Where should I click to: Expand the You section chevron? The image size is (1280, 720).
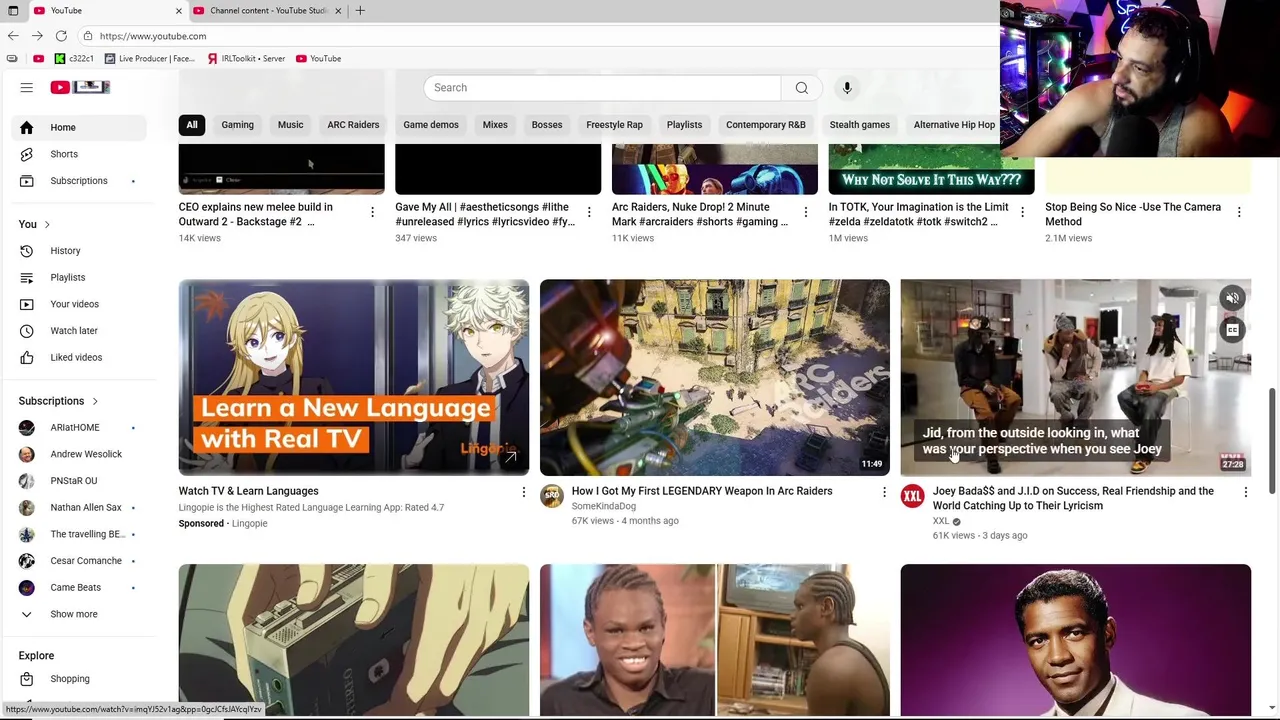pyautogui.click(x=47, y=225)
